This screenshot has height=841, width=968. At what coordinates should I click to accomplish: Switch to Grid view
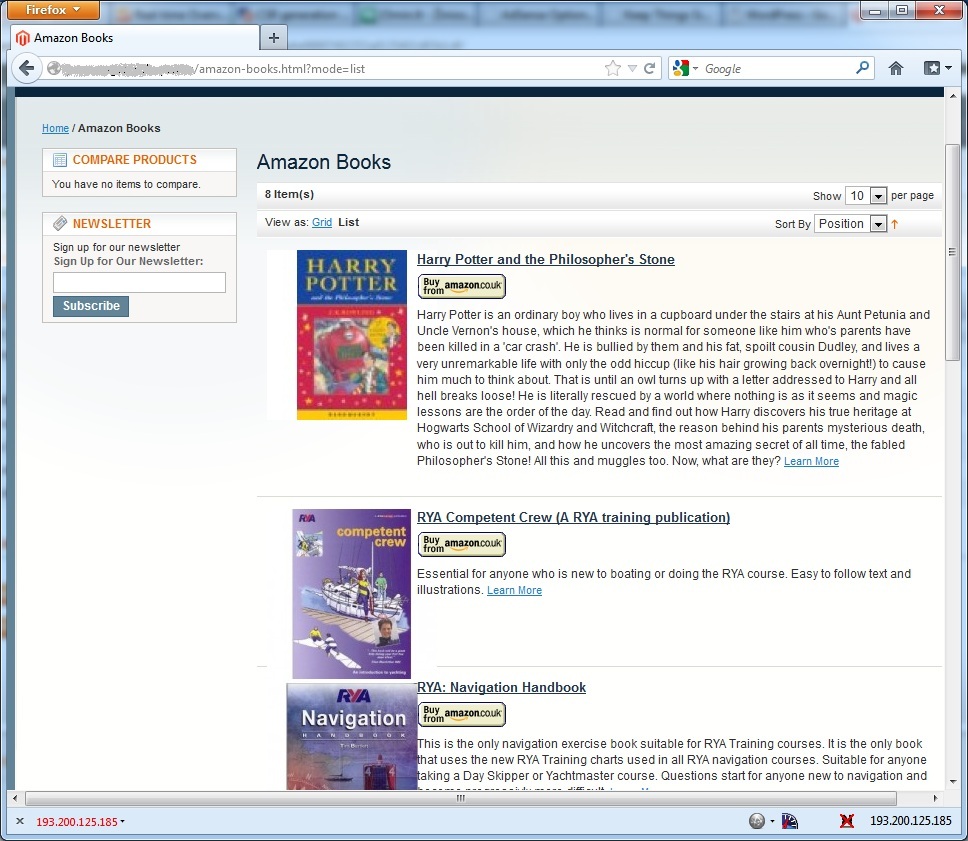pyautogui.click(x=322, y=222)
